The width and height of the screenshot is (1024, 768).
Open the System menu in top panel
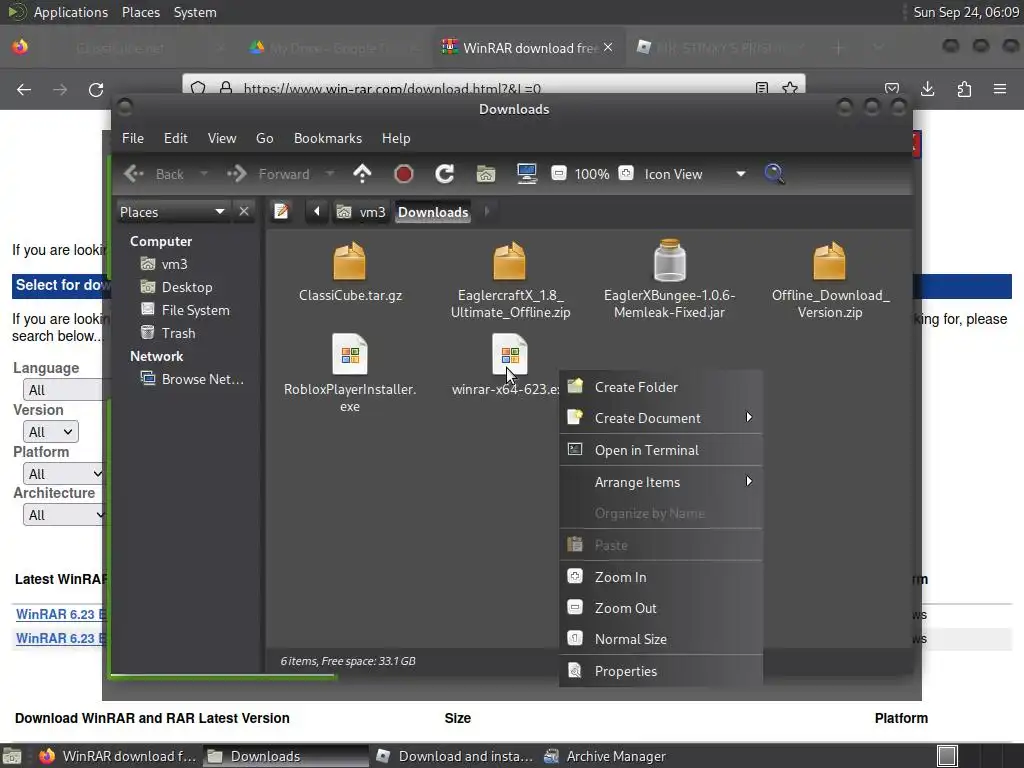coord(195,12)
